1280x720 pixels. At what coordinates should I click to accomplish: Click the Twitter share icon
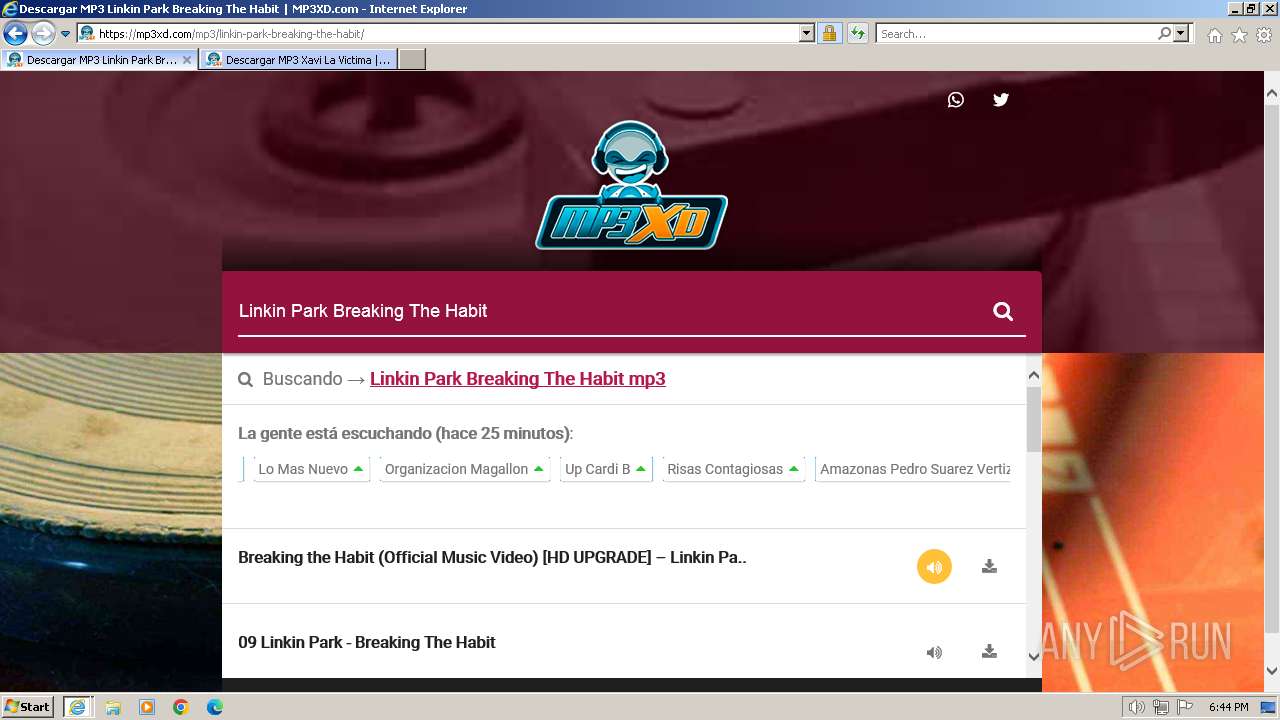[x=1001, y=100]
